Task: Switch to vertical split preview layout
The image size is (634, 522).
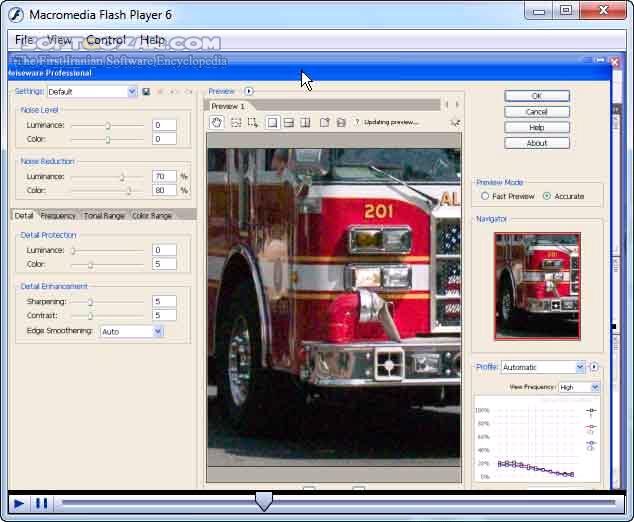Action: 305,122
